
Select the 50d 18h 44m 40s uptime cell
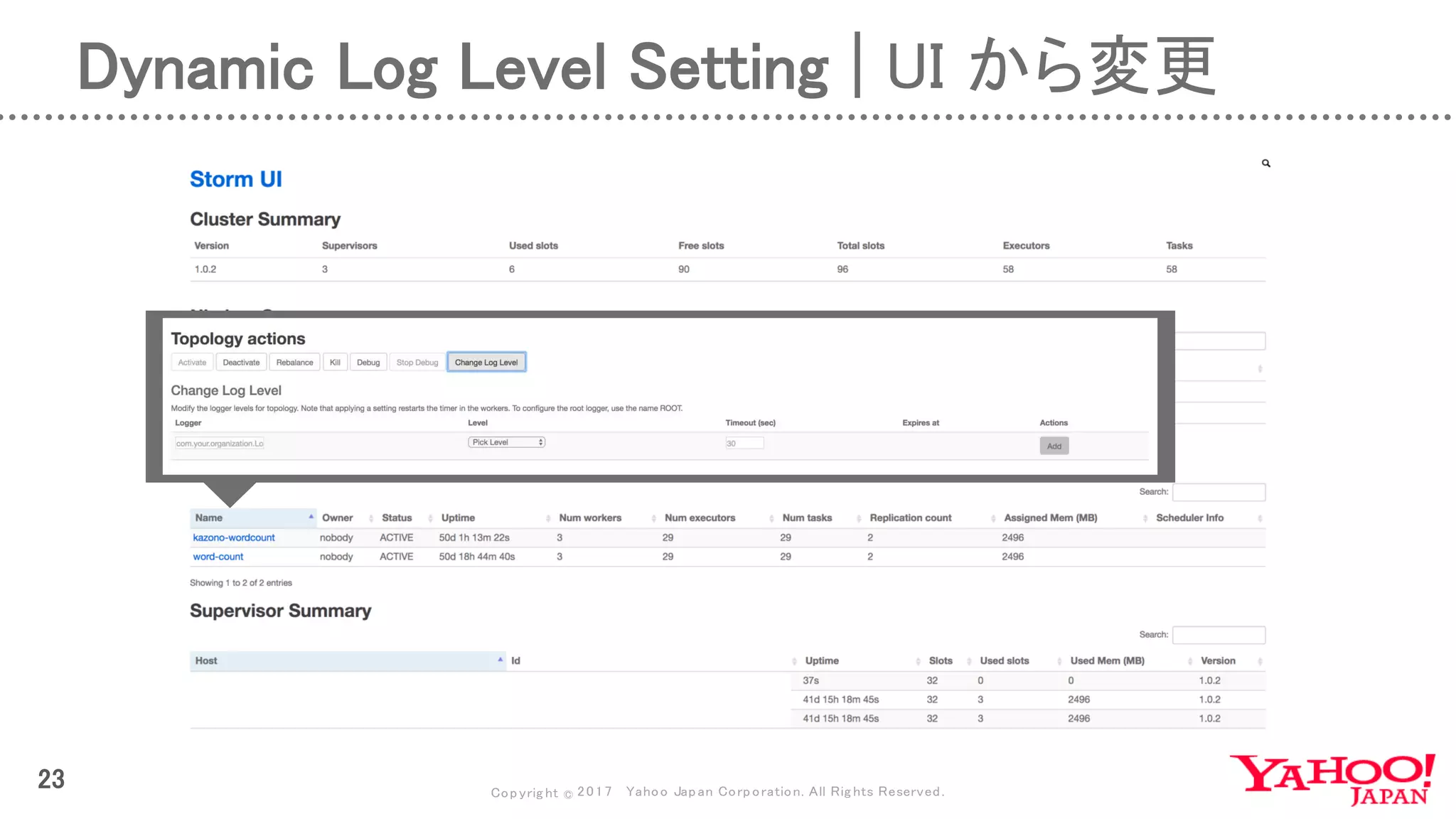pos(477,557)
